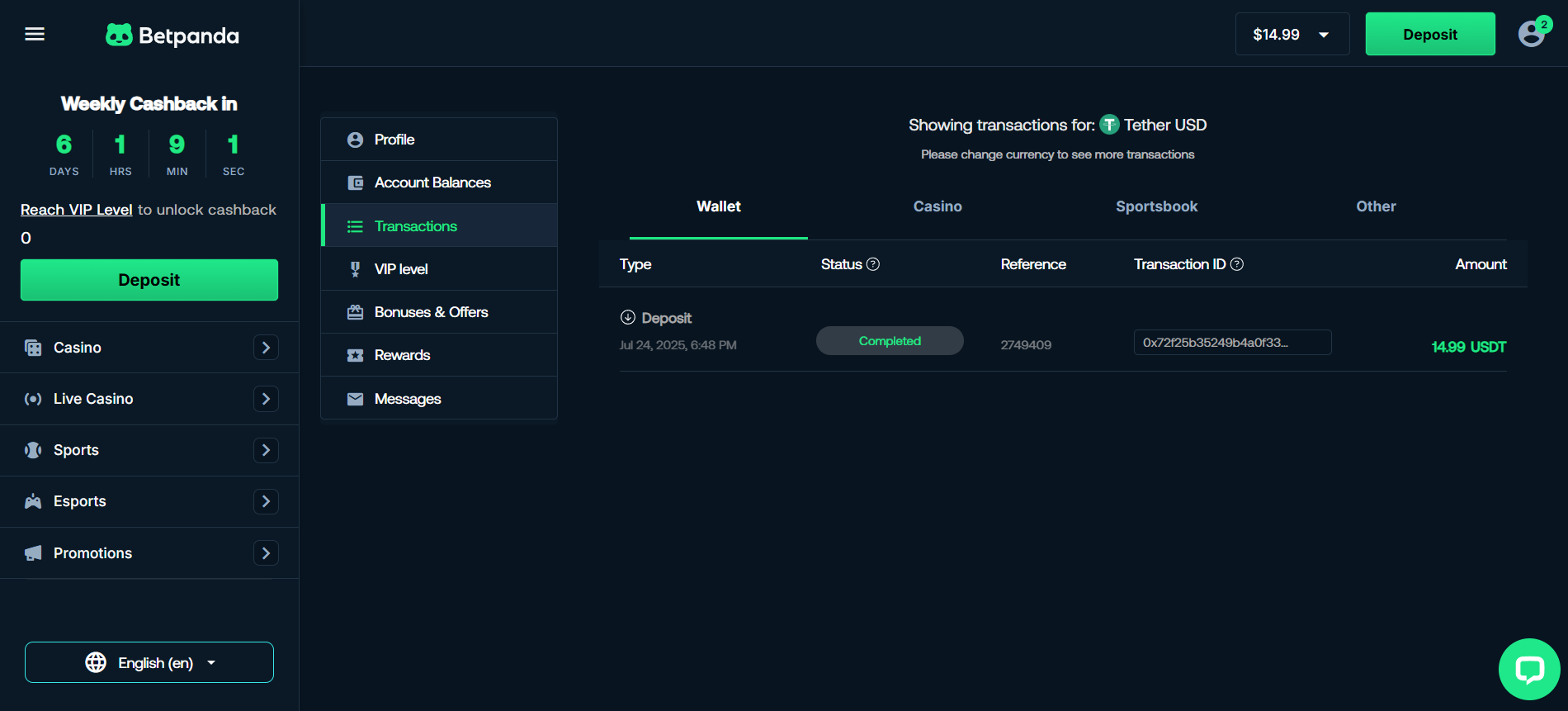Screen dimensions: 1568x711
Task: Open Bonuses & Offers menu item
Action: pyautogui.click(x=439, y=312)
